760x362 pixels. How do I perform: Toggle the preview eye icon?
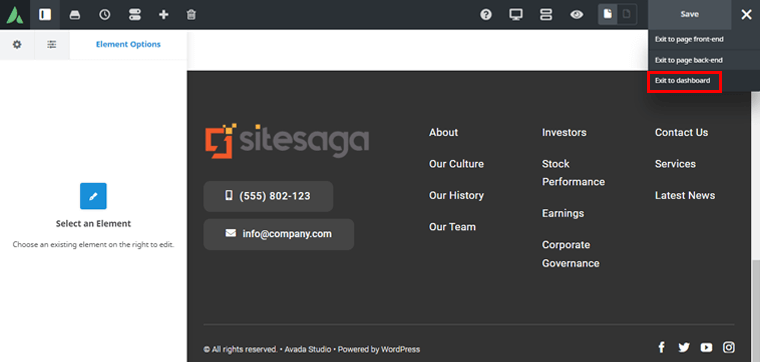click(x=576, y=15)
